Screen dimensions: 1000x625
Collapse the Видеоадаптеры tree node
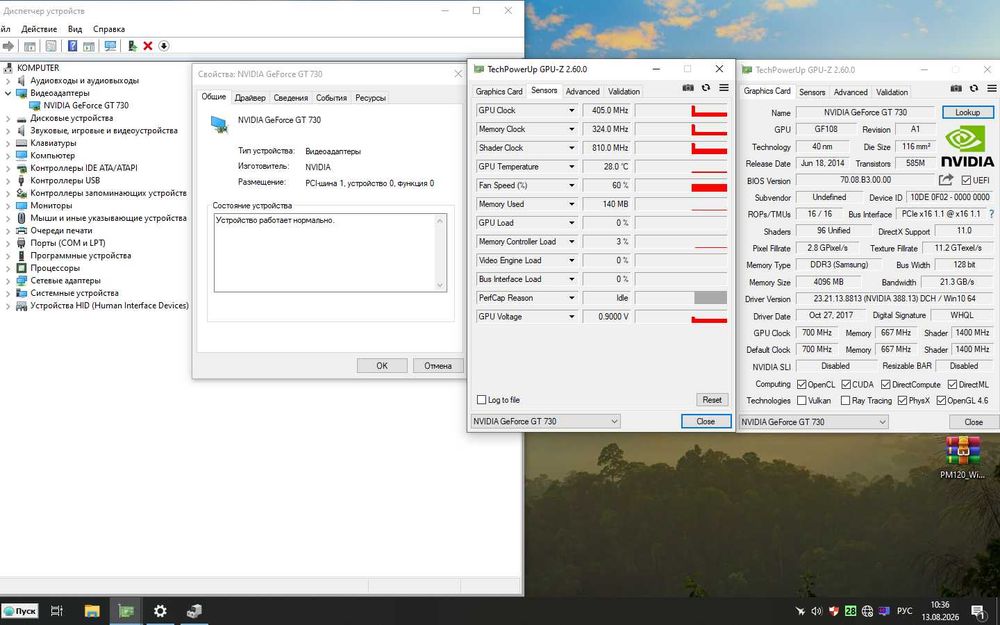click(x=8, y=93)
